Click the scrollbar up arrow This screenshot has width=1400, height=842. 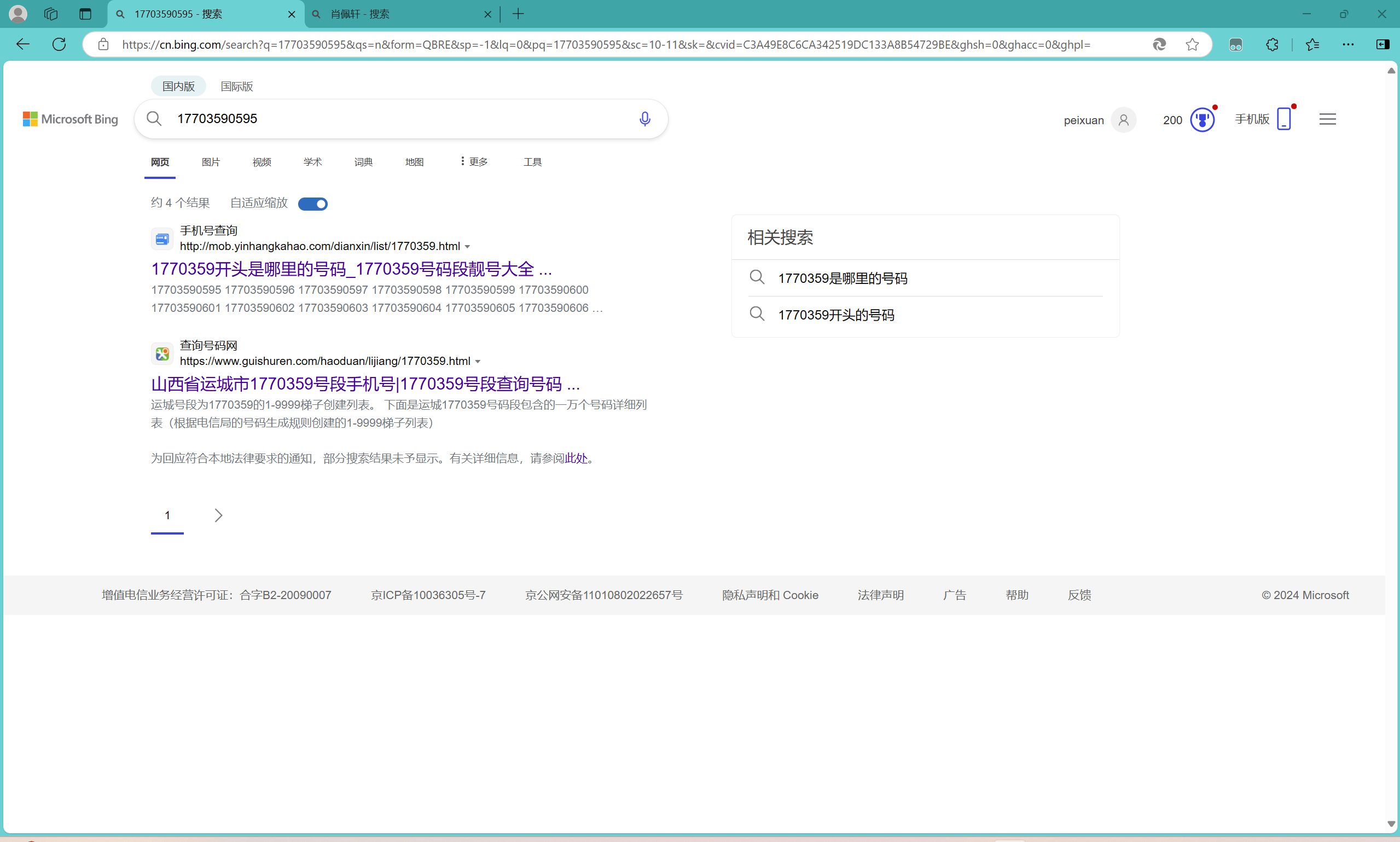1391,71
